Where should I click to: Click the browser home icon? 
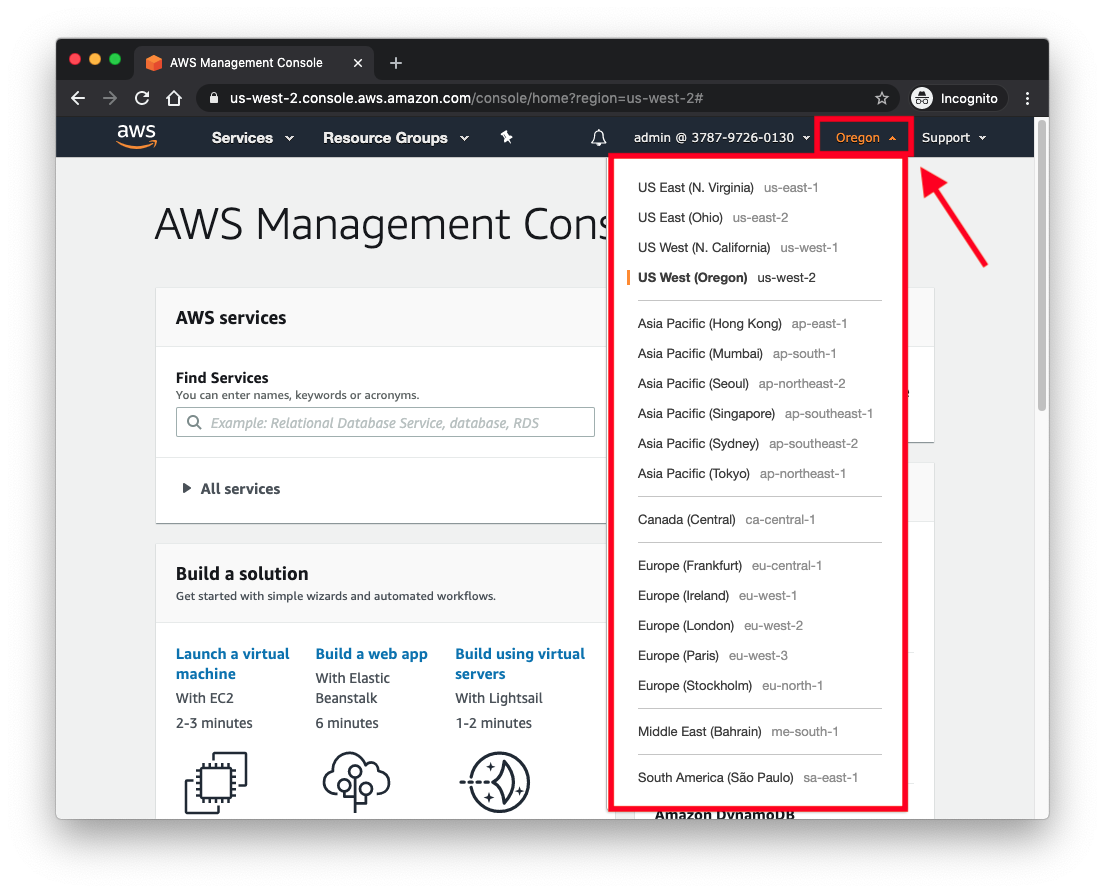174,98
